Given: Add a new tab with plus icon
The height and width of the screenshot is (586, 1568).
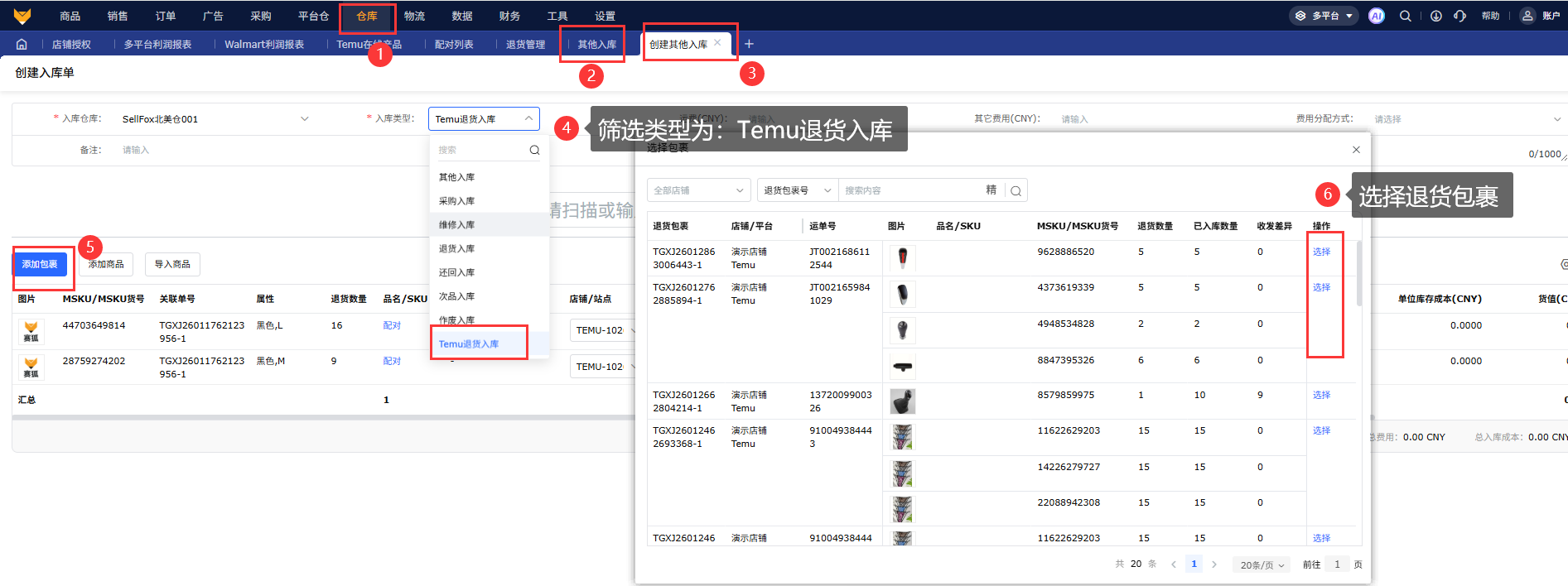Looking at the screenshot, I should (x=749, y=44).
